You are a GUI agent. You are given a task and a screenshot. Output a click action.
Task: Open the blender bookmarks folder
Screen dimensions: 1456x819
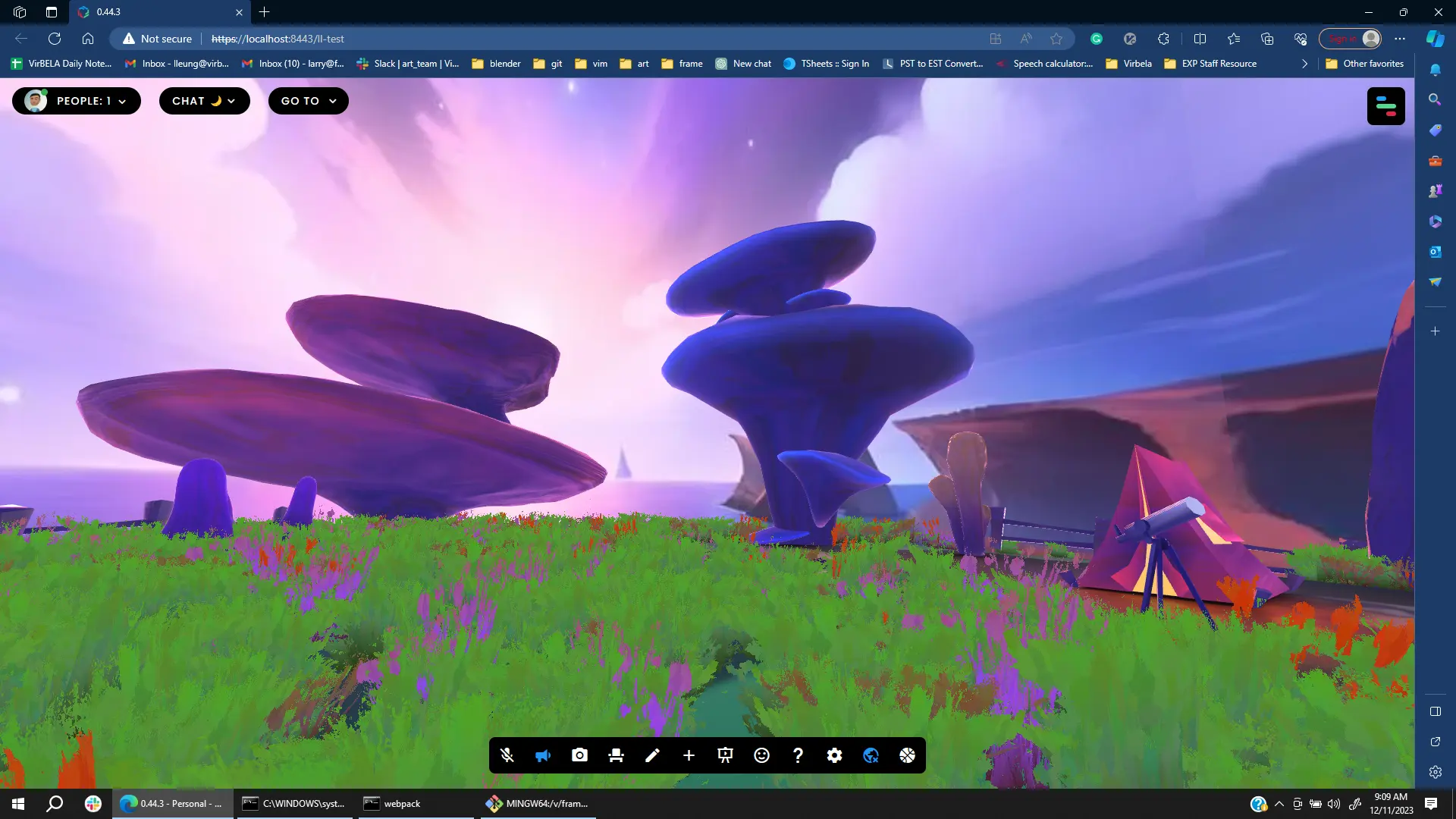(x=497, y=64)
